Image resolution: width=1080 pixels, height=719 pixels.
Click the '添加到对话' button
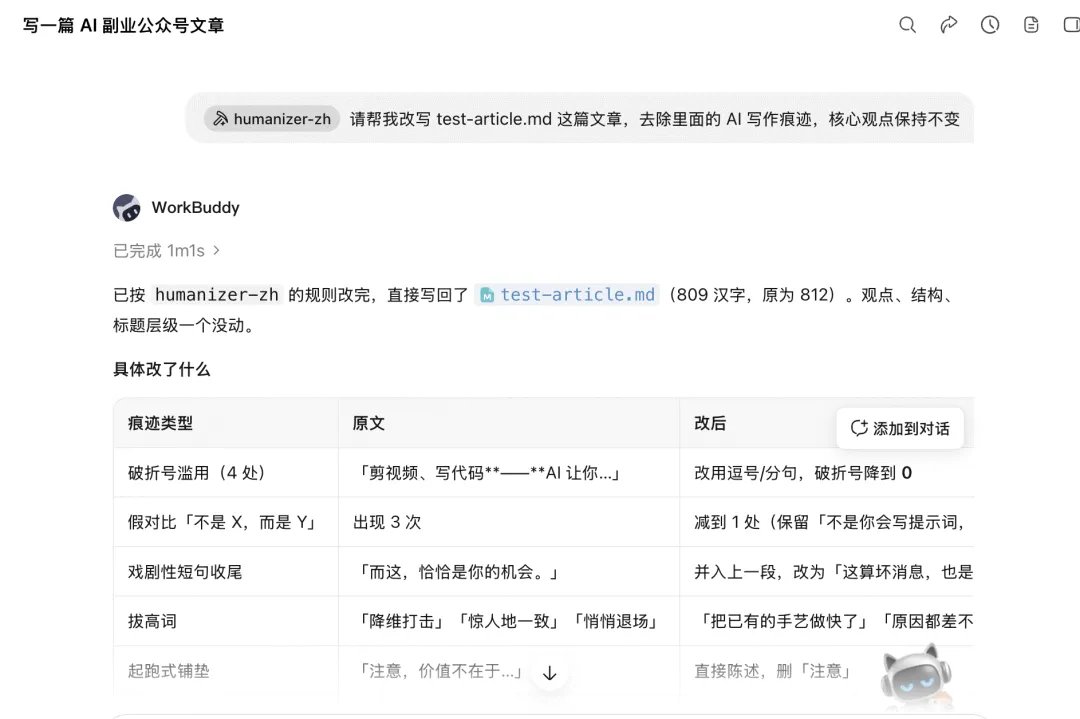coord(900,428)
